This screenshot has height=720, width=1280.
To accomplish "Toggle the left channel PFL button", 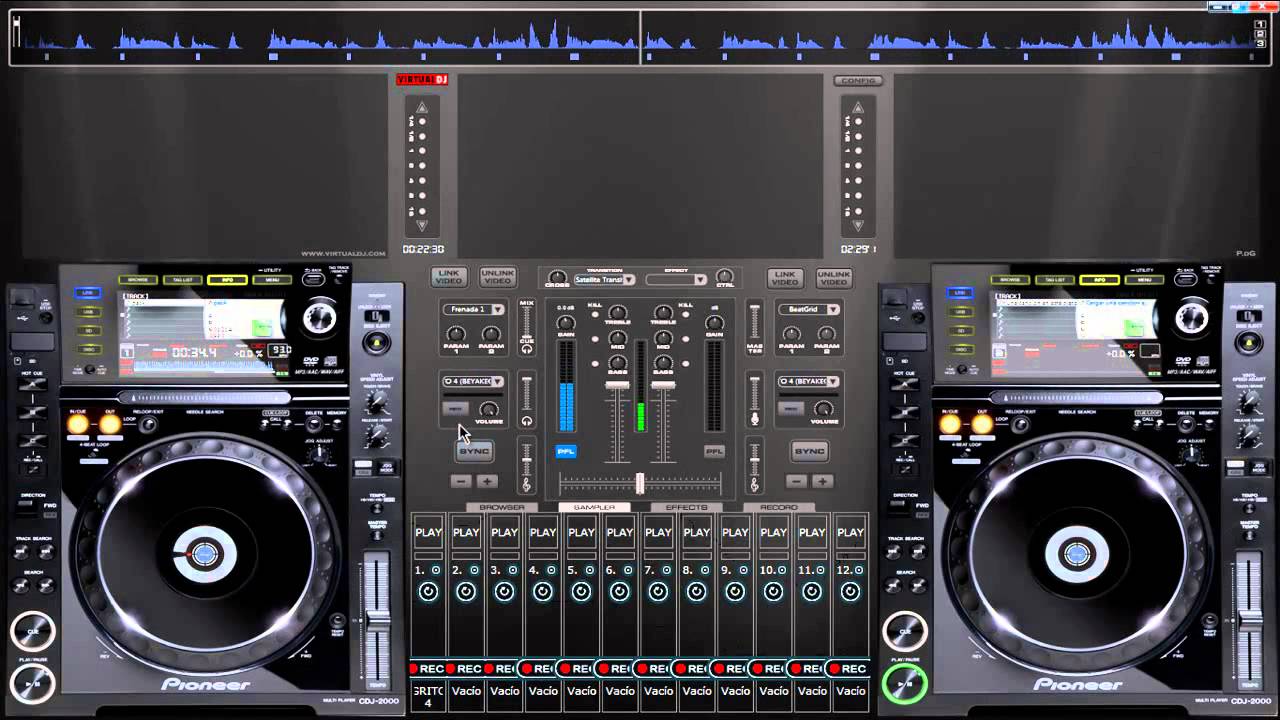I will [566, 451].
